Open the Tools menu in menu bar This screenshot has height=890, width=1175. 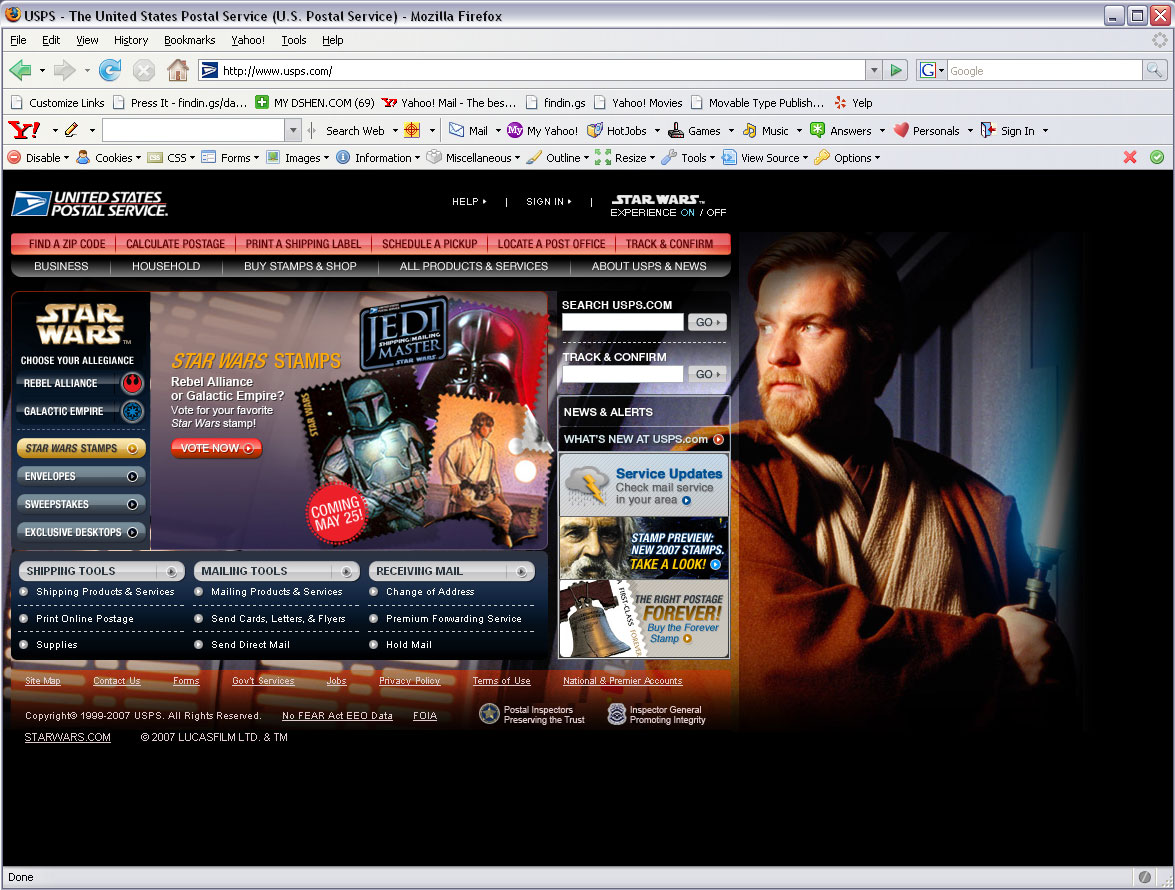294,40
